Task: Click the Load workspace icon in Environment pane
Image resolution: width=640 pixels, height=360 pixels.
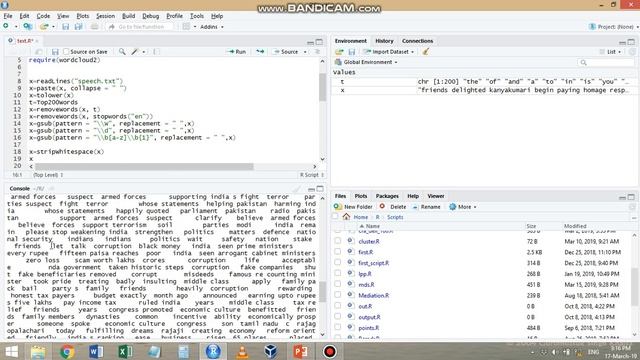Action: (339, 52)
